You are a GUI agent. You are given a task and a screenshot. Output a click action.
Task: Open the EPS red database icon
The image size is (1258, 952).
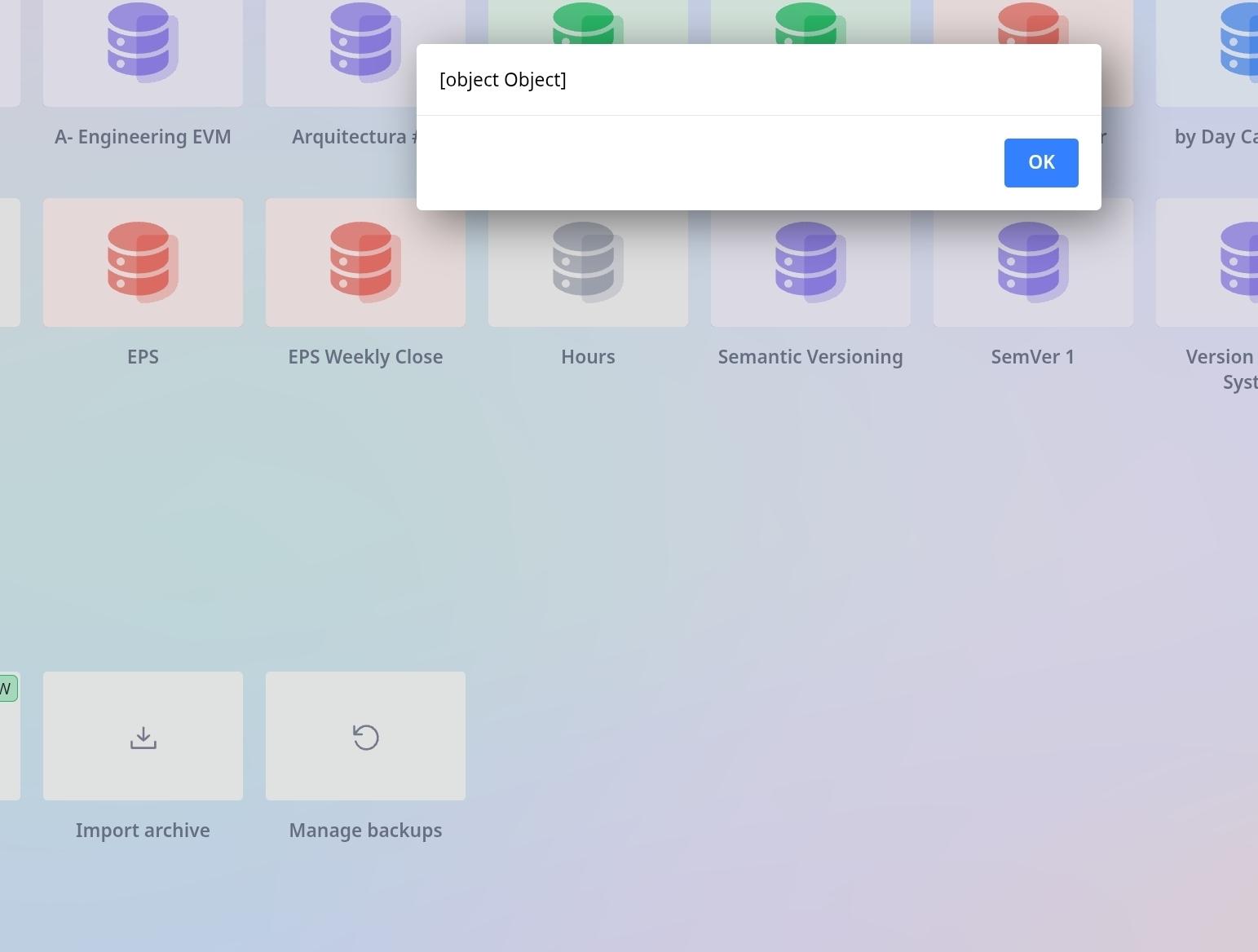click(x=143, y=262)
